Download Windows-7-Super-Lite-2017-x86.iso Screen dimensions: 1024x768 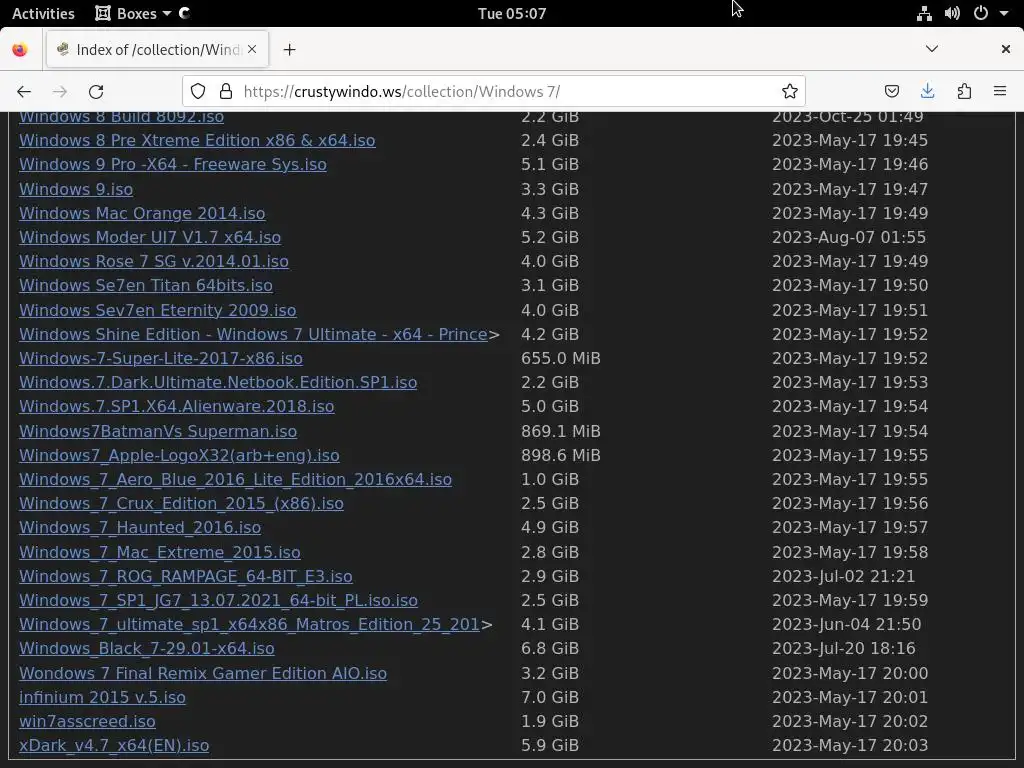point(161,359)
